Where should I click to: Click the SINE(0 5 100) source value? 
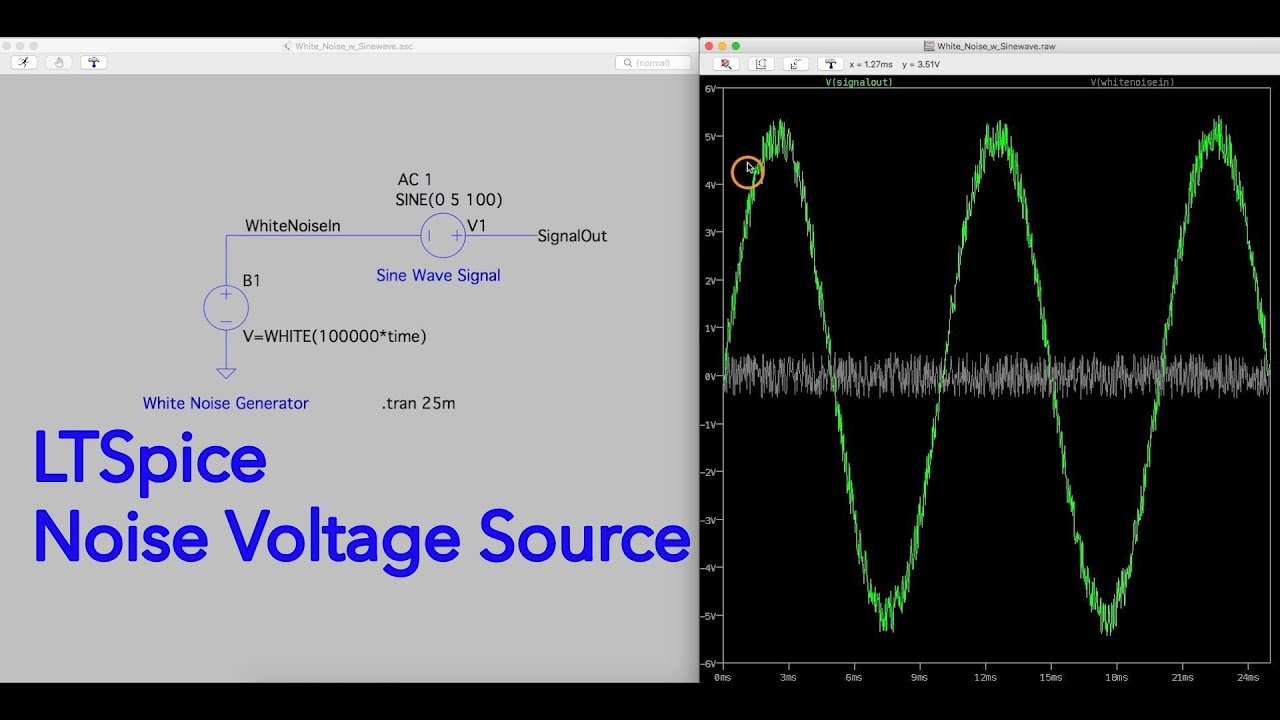click(x=449, y=200)
